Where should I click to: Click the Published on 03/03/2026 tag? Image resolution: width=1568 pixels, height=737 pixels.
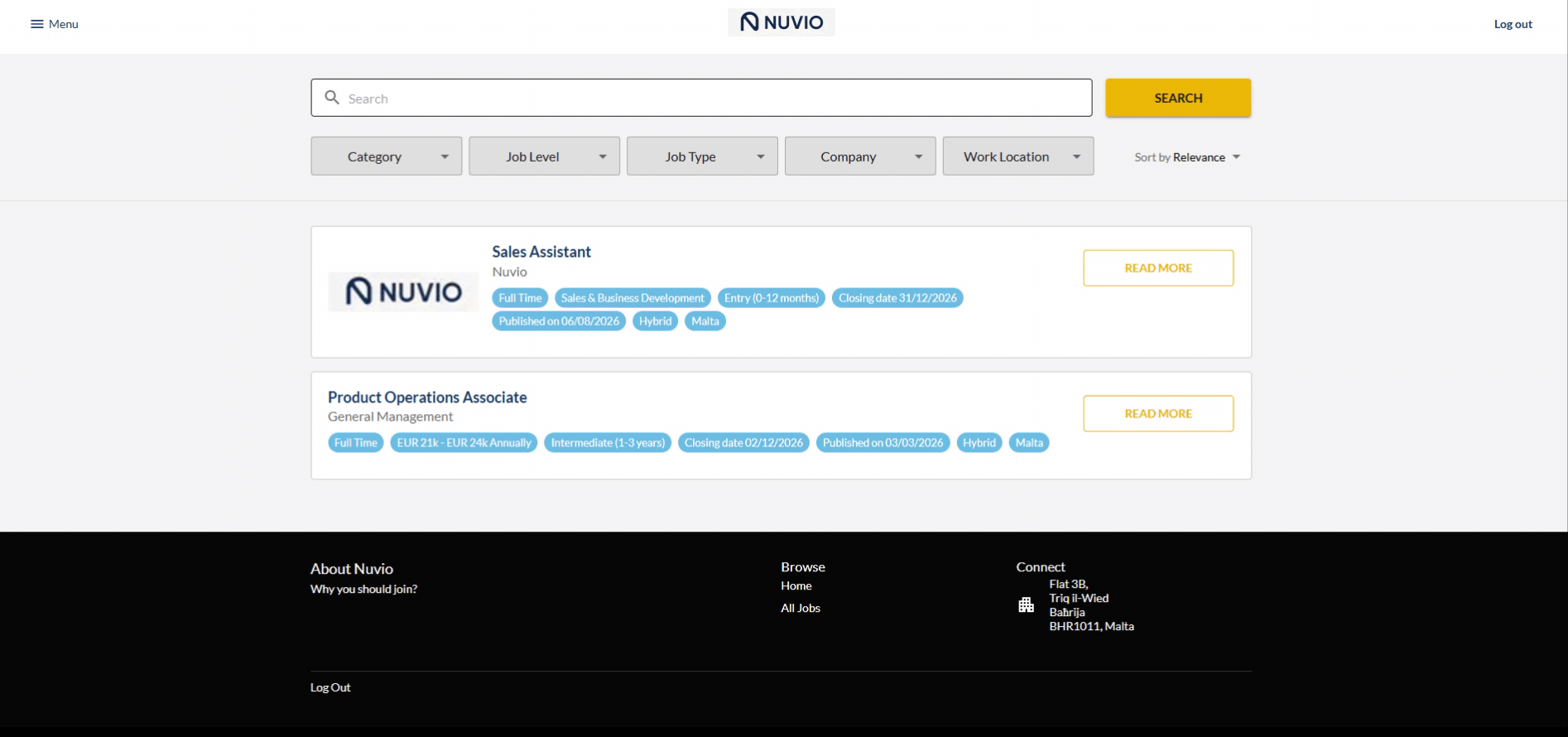[883, 443]
